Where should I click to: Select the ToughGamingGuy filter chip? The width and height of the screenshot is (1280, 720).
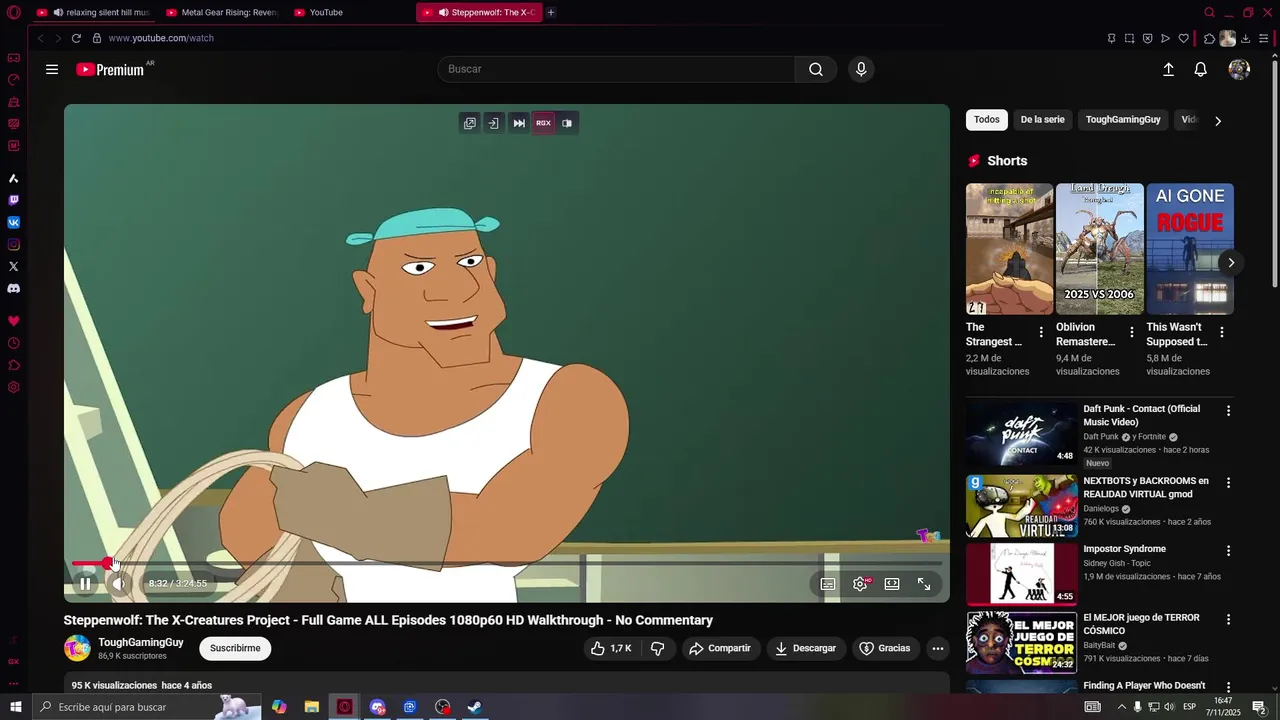pos(1123,120)
